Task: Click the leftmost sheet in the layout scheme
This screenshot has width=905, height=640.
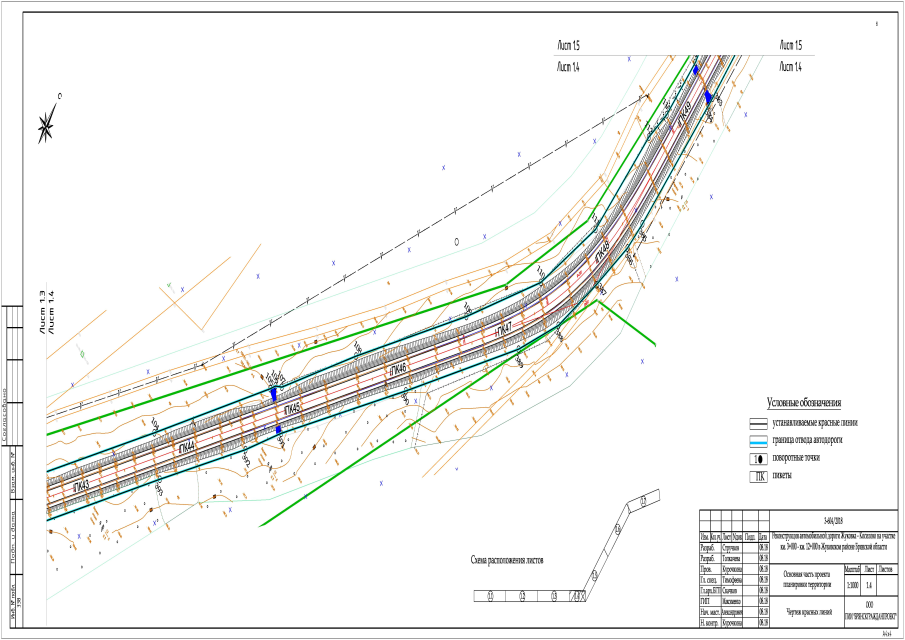Action: 491,597
